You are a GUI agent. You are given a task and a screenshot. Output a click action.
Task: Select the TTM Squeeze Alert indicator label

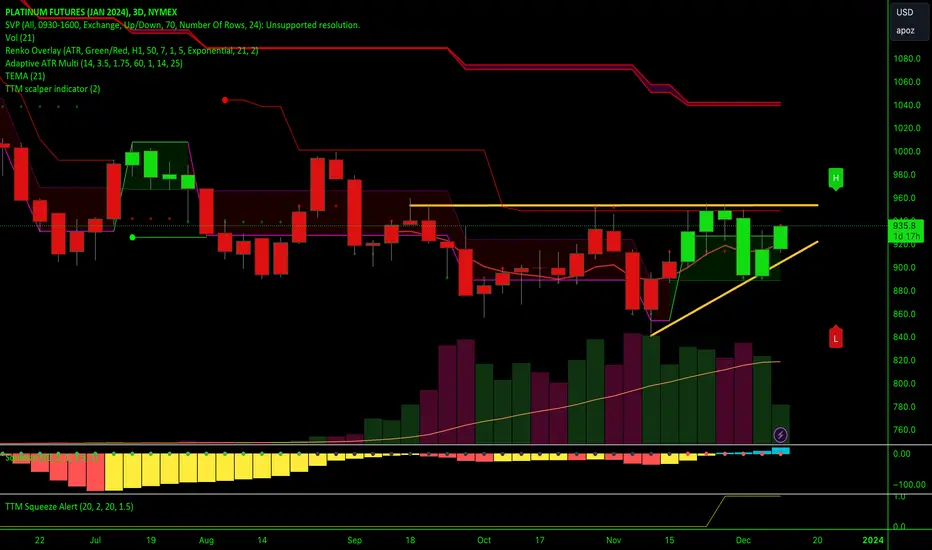69,507
